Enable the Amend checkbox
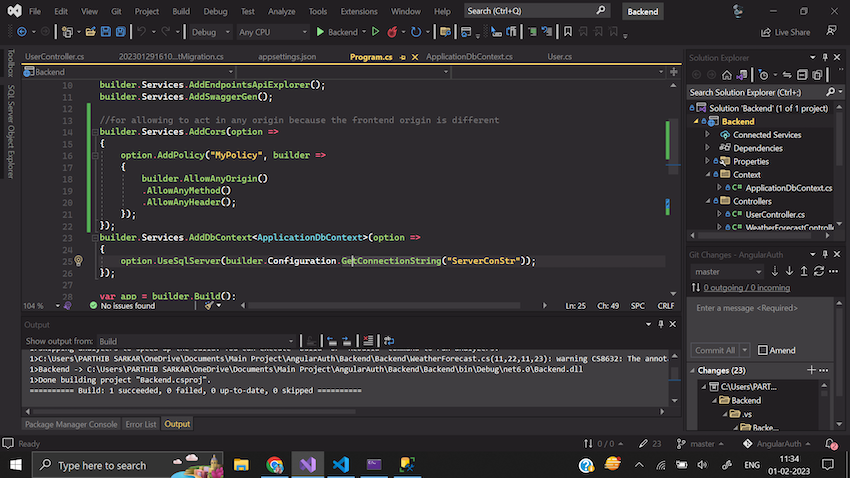The height and width of the screenshot is (478, 850). [764, 350]
